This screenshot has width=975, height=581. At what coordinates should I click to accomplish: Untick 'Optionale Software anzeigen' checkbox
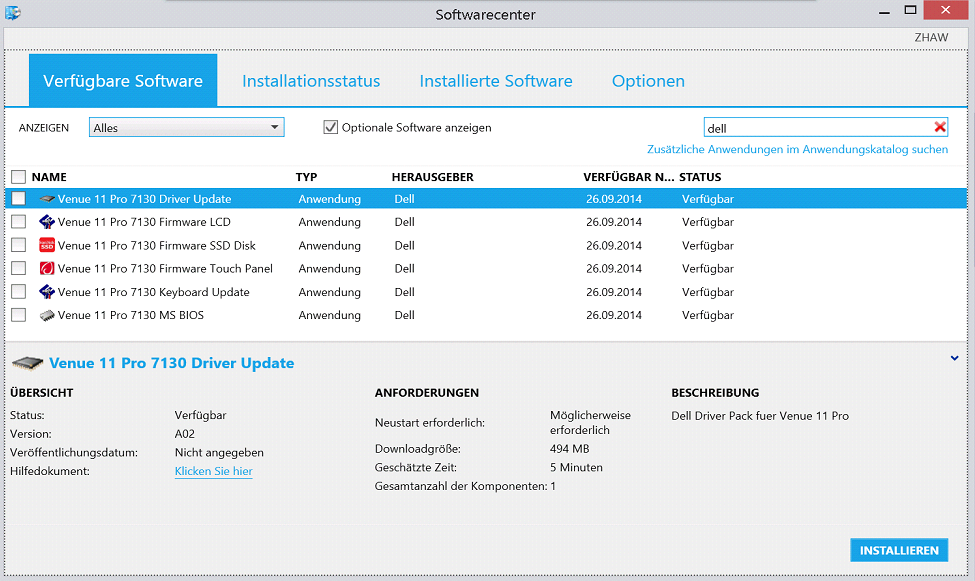[331, 128]
